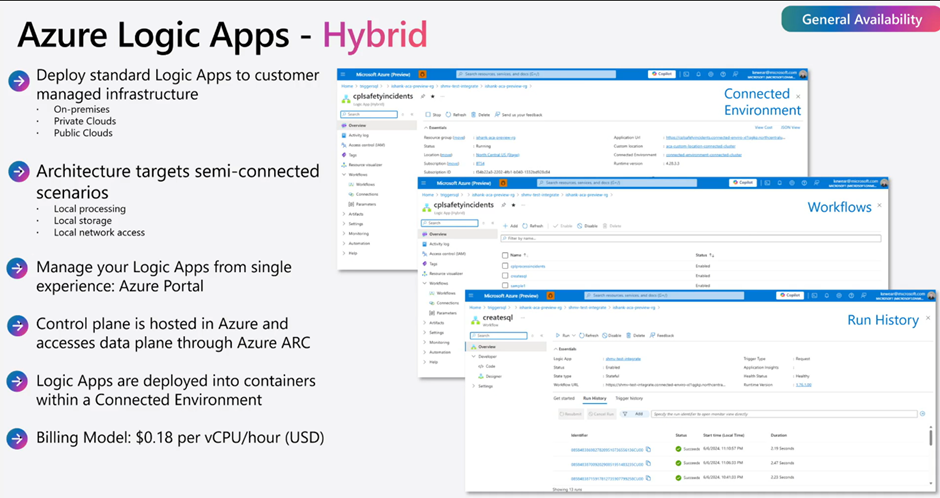This screenshot has width=940, height=498.
Task: Click Refresh in Connected Environment toolbar
Action: pos(456,114)
